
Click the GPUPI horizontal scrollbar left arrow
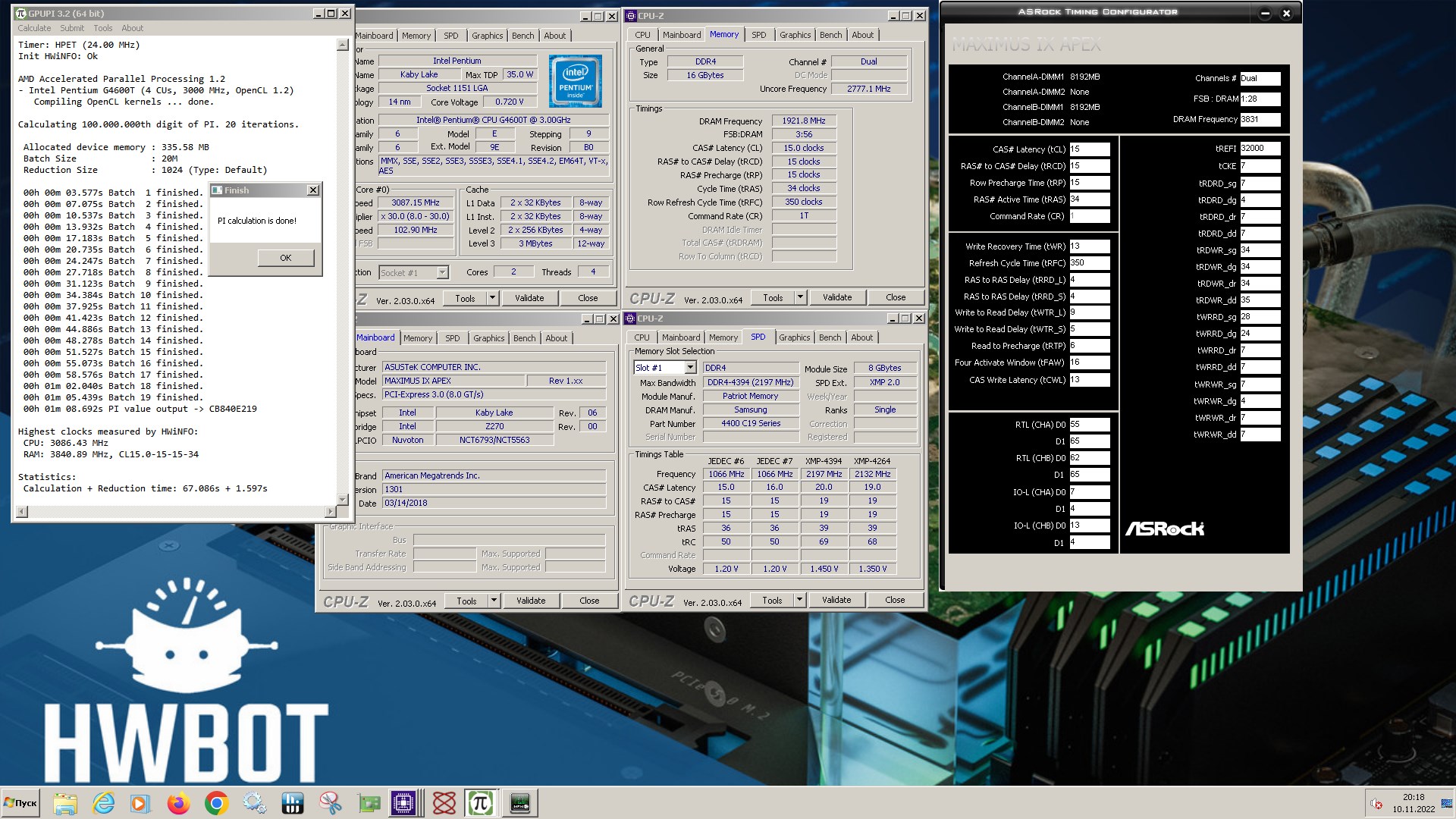(x=21, y=512)
